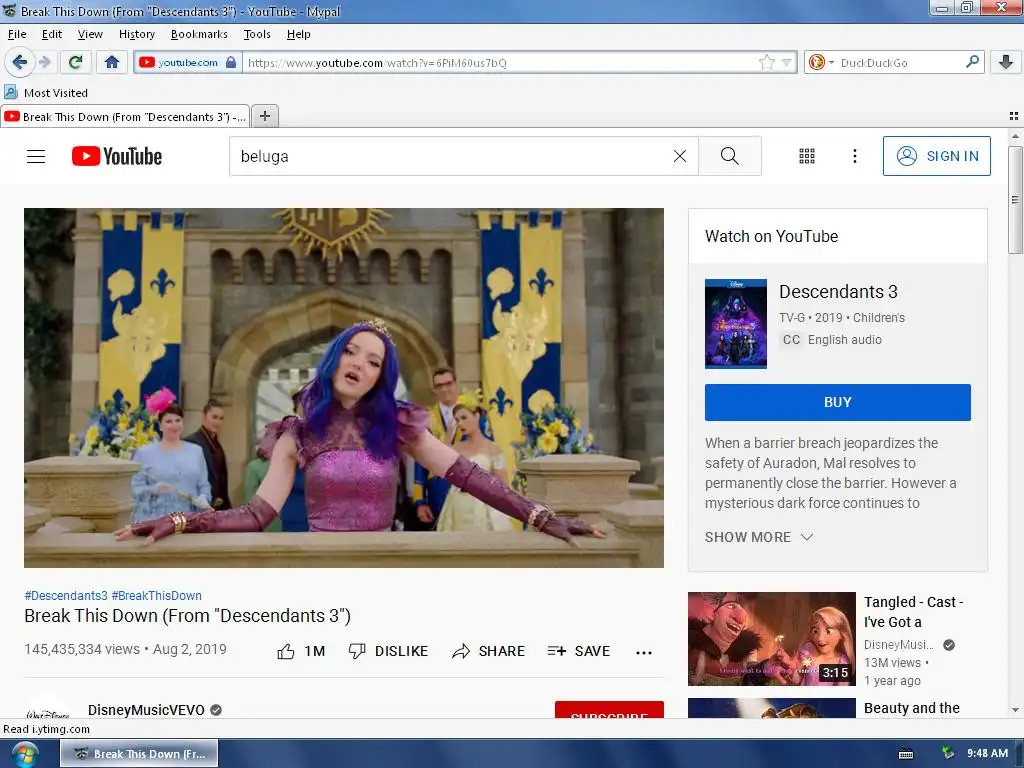Screen dimensions: 1024x768
Task: Click the taskbar keyboard tray icon
Action: [x=906, y=754]
